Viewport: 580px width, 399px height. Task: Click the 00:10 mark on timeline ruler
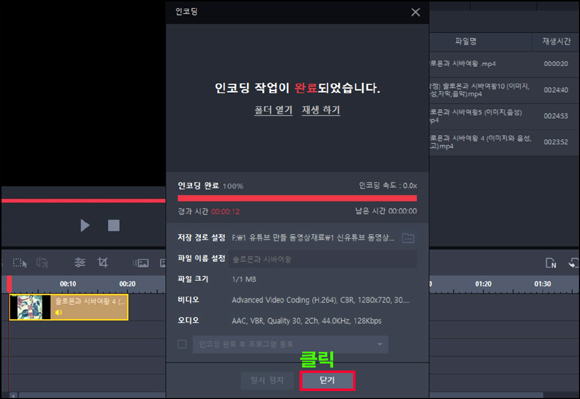[68, 284]
